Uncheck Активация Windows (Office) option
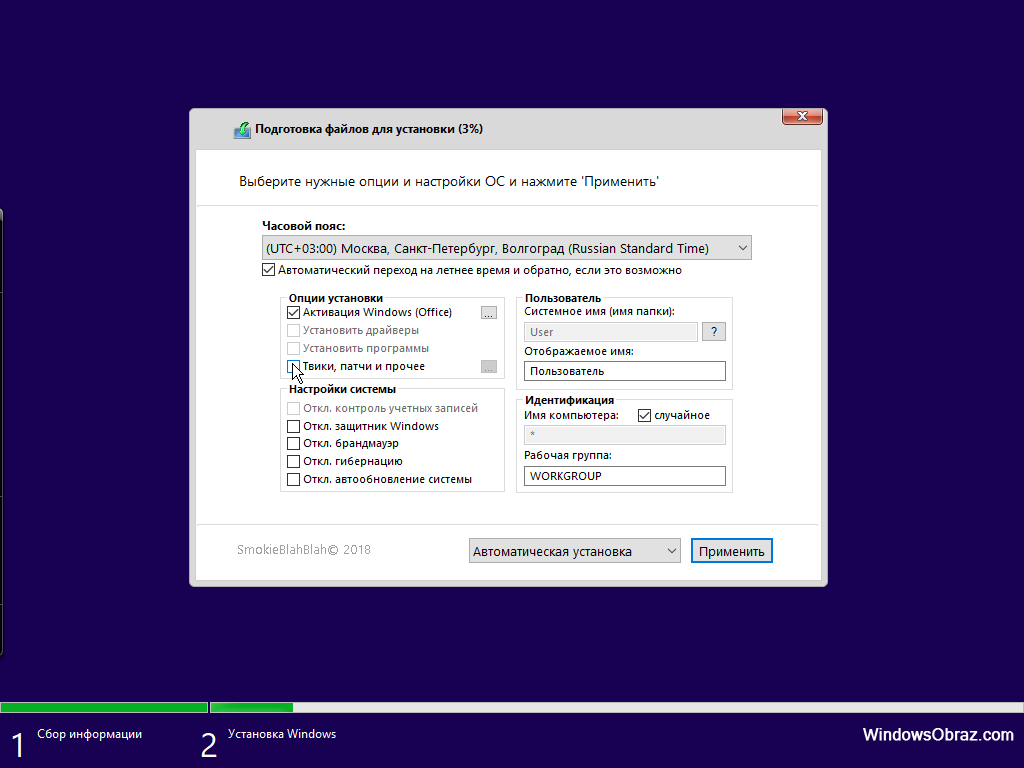Image resolution: width=1024 pixels, height=768 pixels. coord(293,312)
